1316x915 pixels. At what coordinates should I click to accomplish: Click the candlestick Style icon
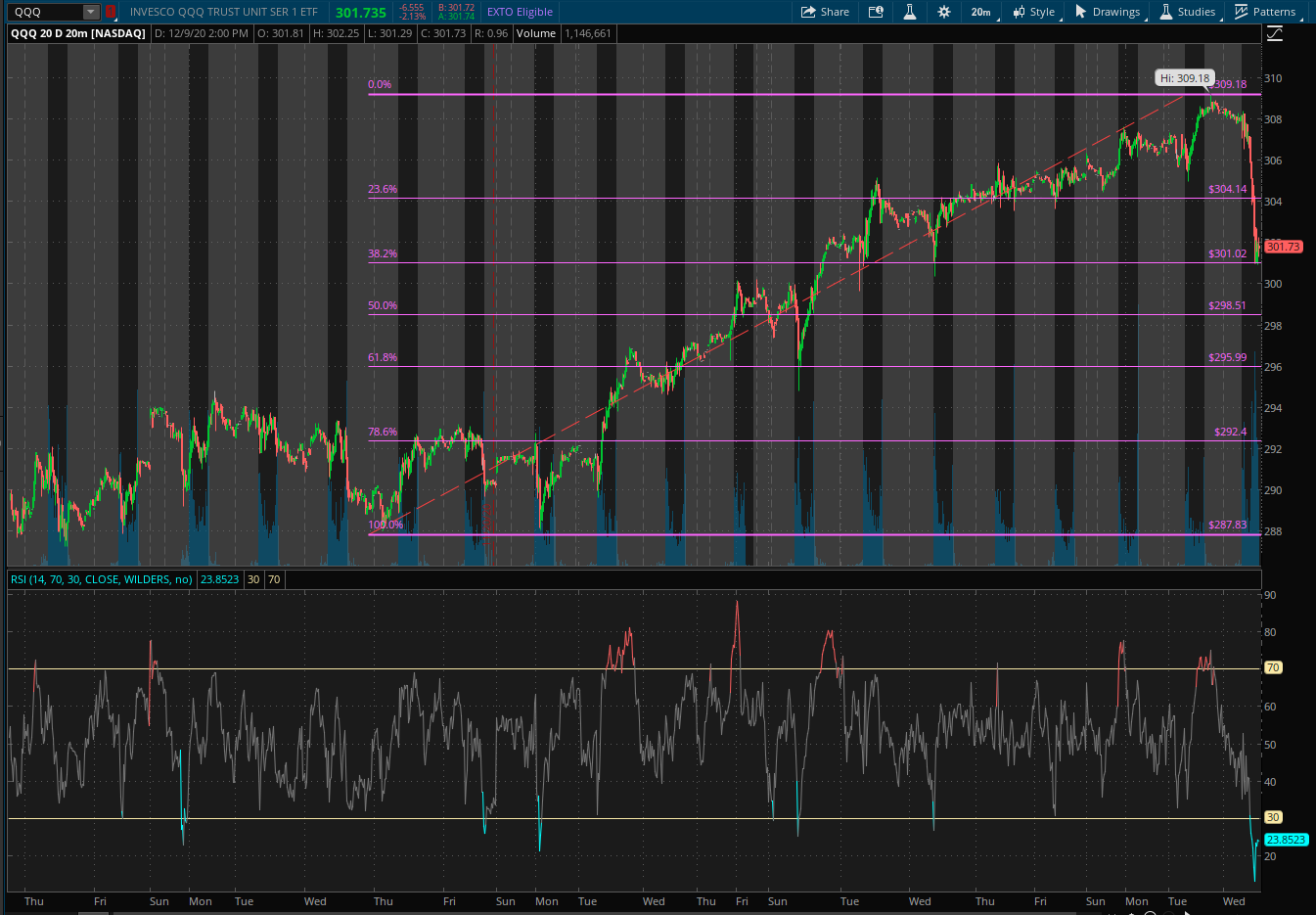tap(1019, 12)
